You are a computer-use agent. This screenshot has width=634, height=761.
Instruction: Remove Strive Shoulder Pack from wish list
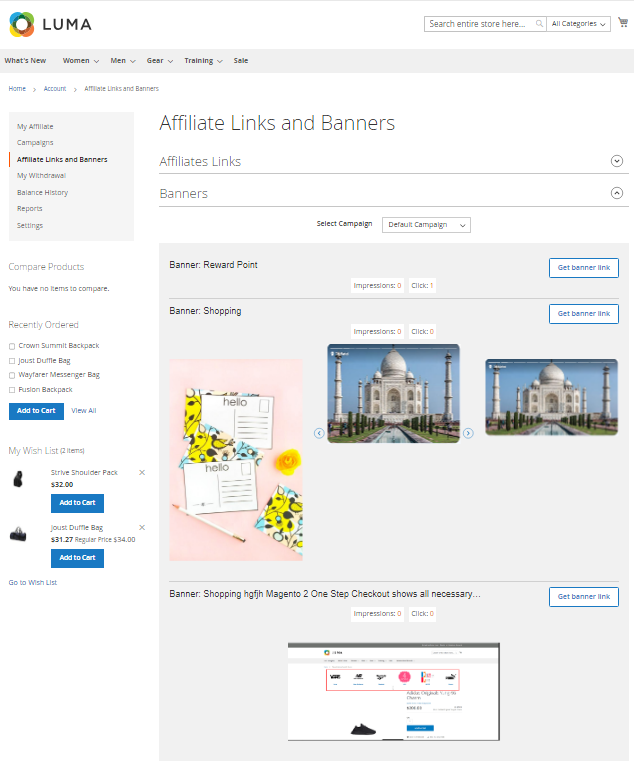pyautogui.click(x=142, y=472)
